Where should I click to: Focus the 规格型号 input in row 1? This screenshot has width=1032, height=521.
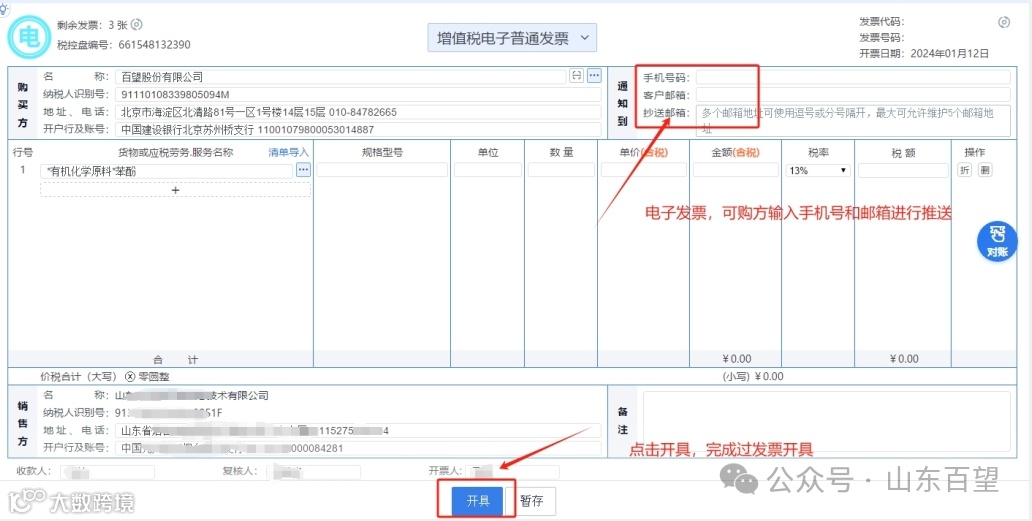(382, 170)
